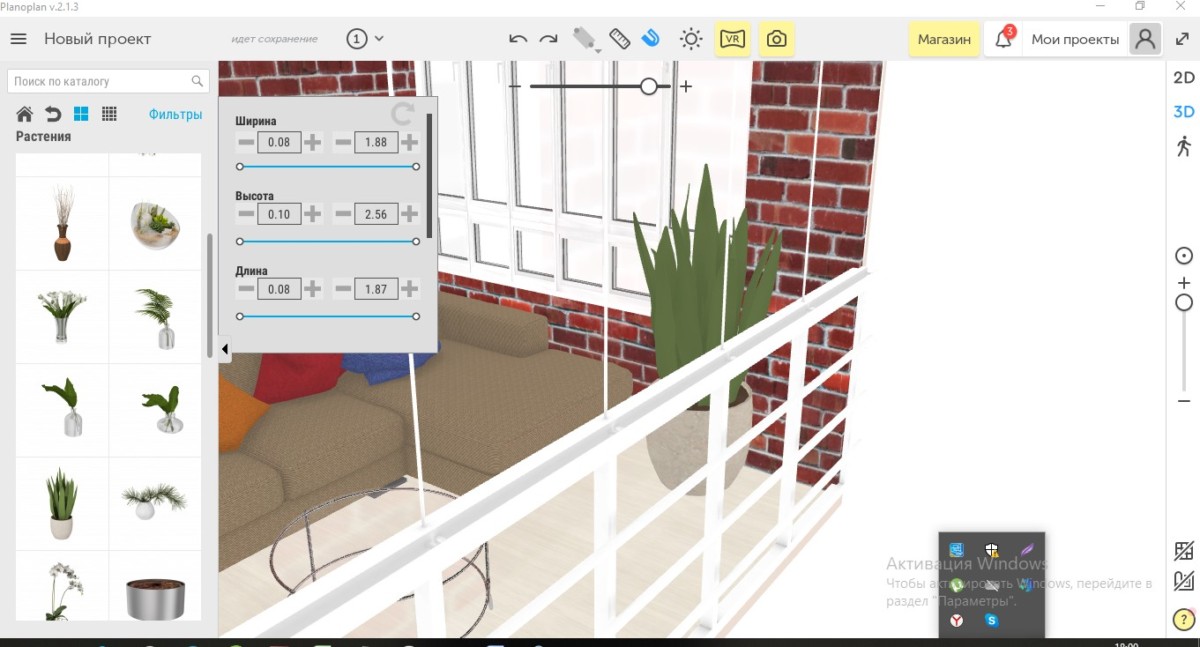Open the notifications bell
Viewport: 1200px width, 647px height.
click(1003, 40)
